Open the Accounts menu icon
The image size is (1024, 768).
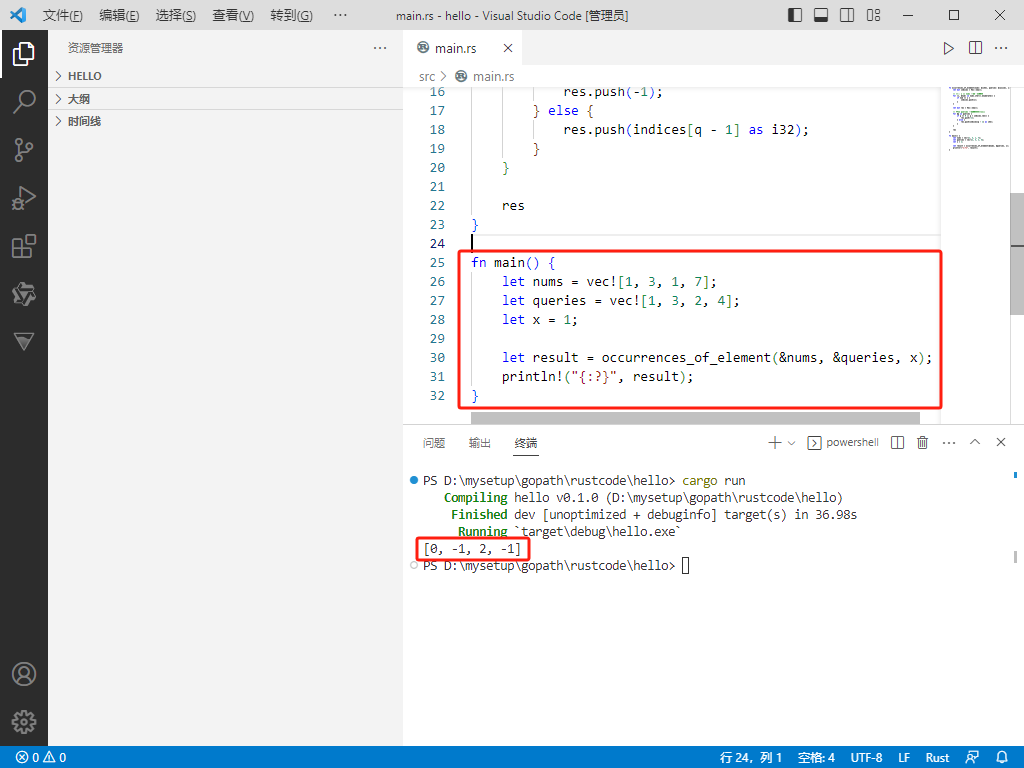tap(24, 674)
